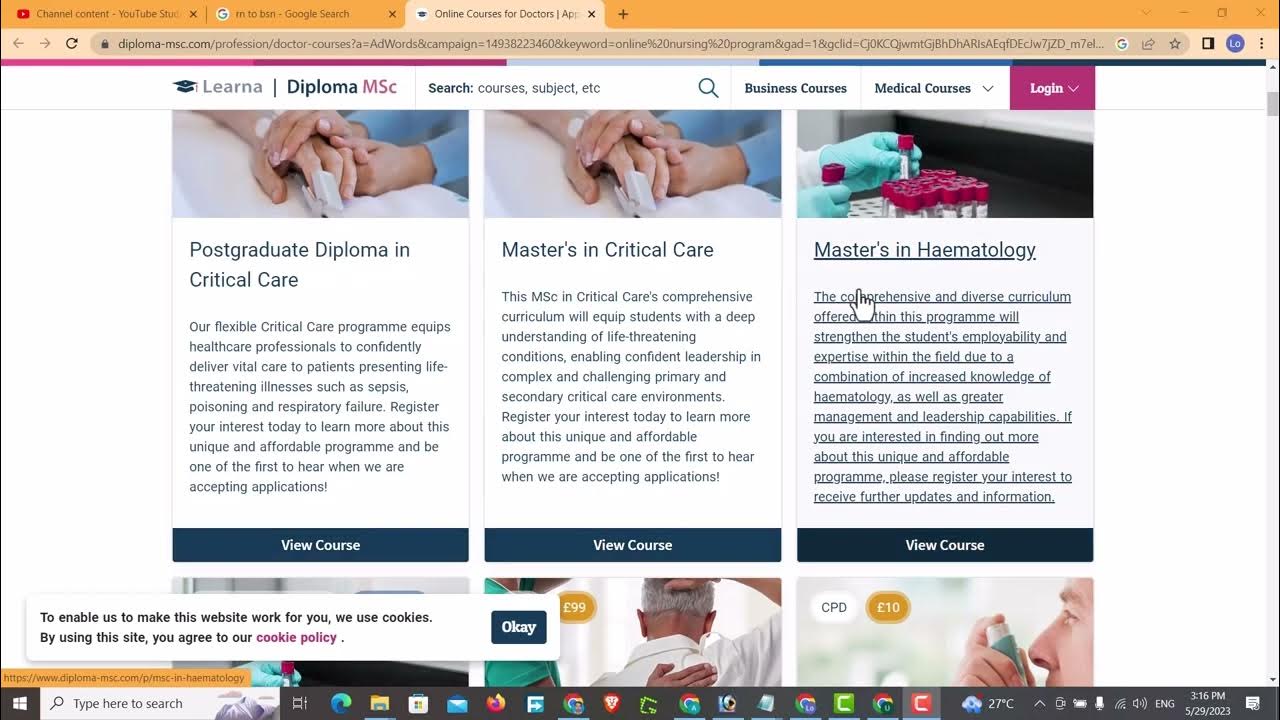Open the Mail app from the taskbar
The image size is (1280, 720).
point(457,703)
